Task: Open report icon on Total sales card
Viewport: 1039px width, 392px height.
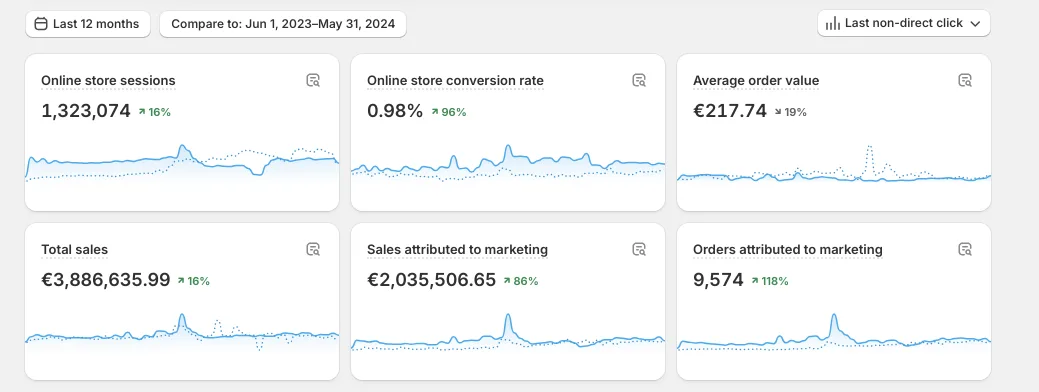Action: pos(313,250)
